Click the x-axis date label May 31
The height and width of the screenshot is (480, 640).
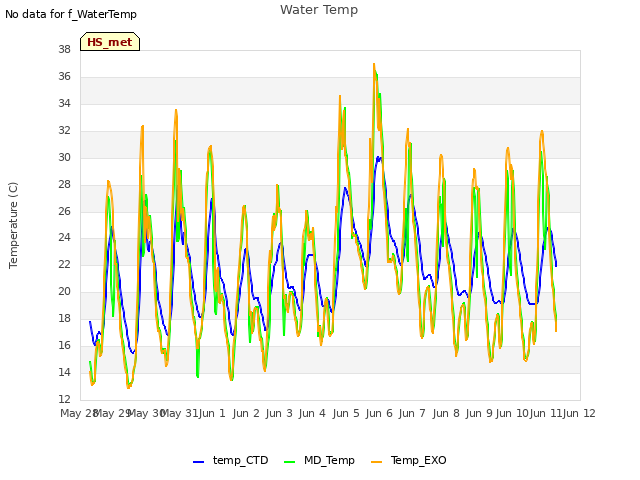coord(180,413)
